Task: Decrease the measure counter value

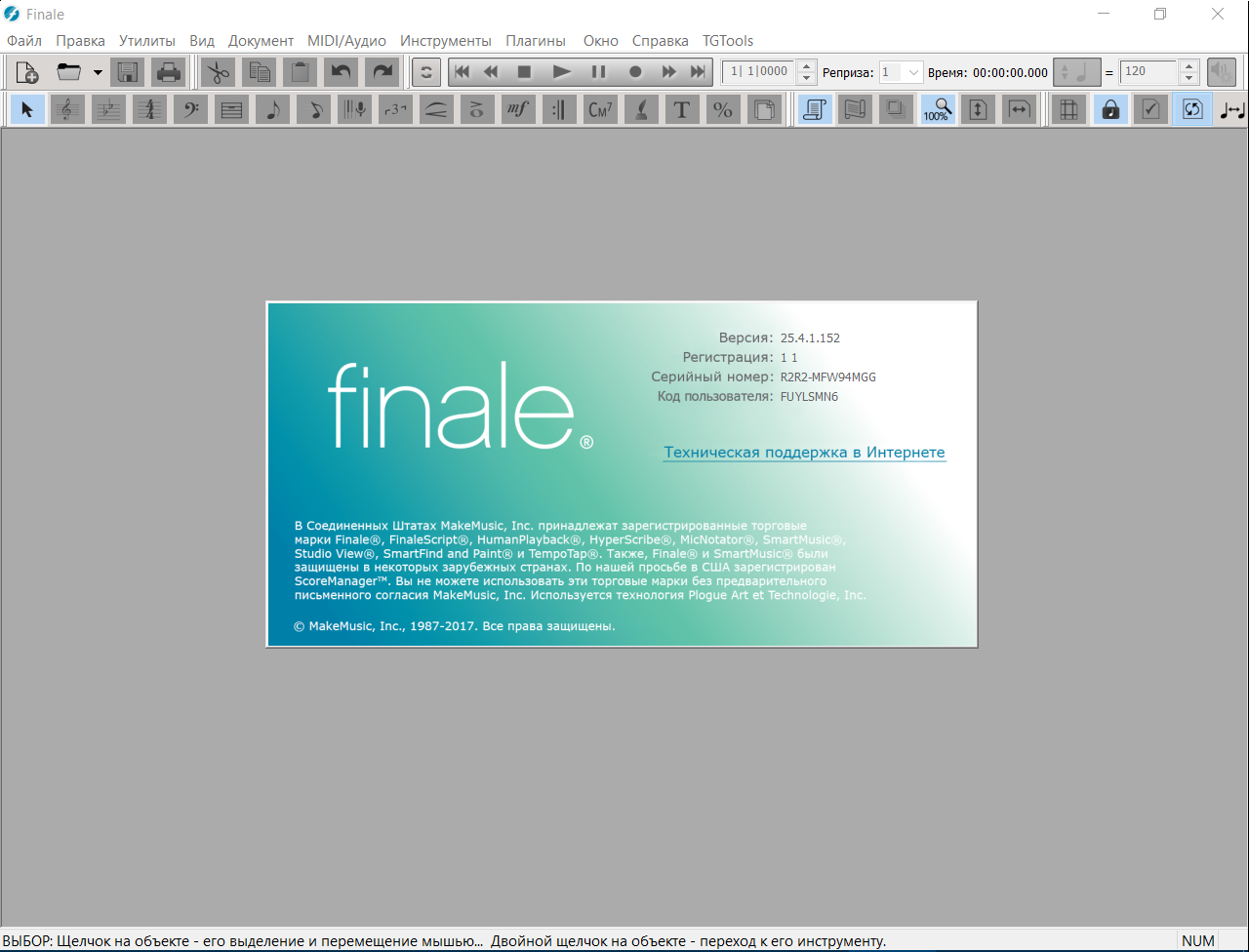Action: pyautogui.click(x=806, y=78)
